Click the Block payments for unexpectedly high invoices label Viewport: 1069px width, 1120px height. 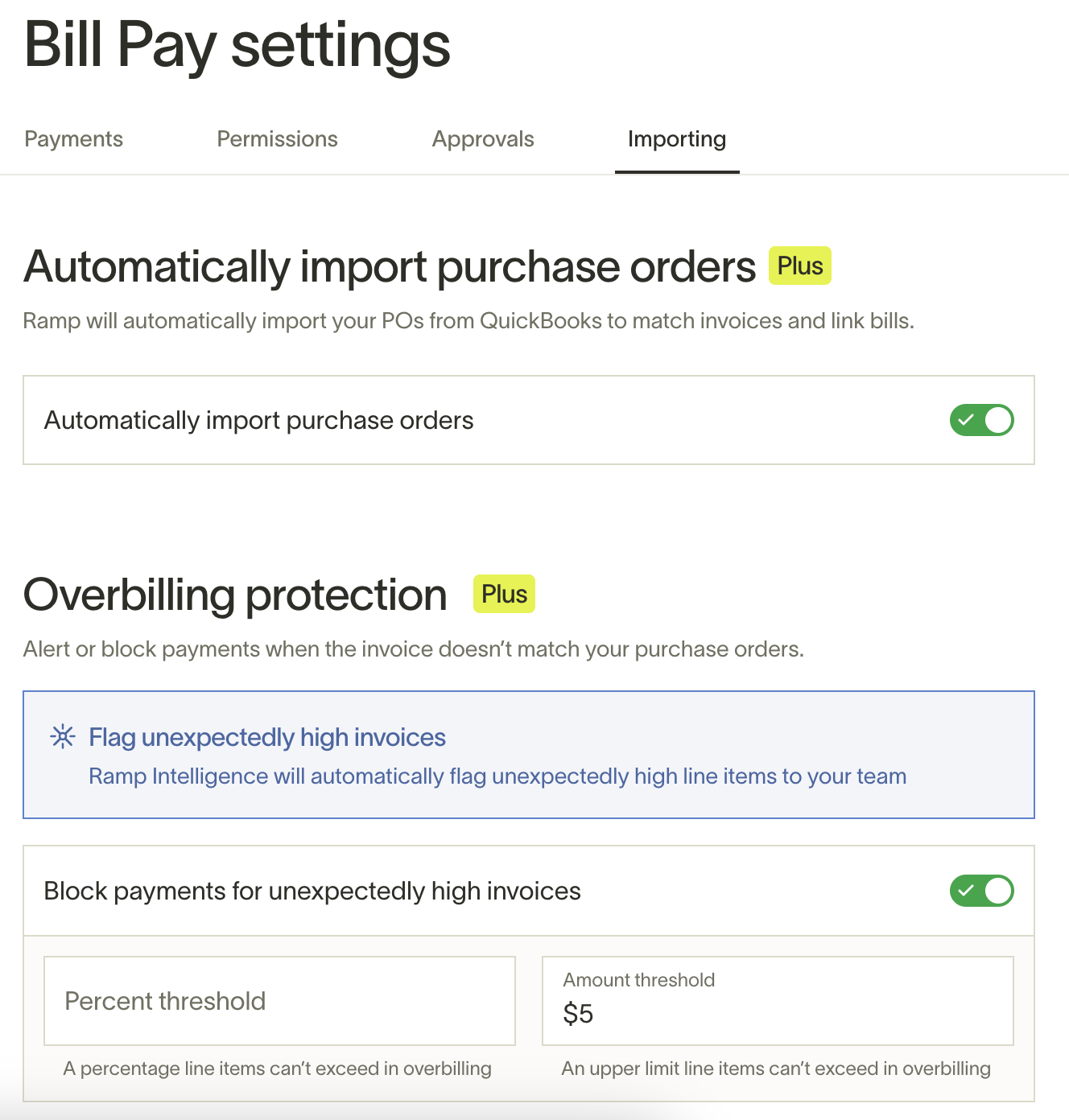click(312, 891)
